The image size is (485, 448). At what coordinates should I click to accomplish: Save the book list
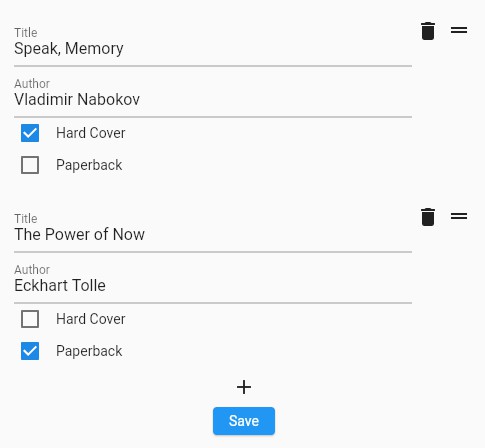pos(244,421)
